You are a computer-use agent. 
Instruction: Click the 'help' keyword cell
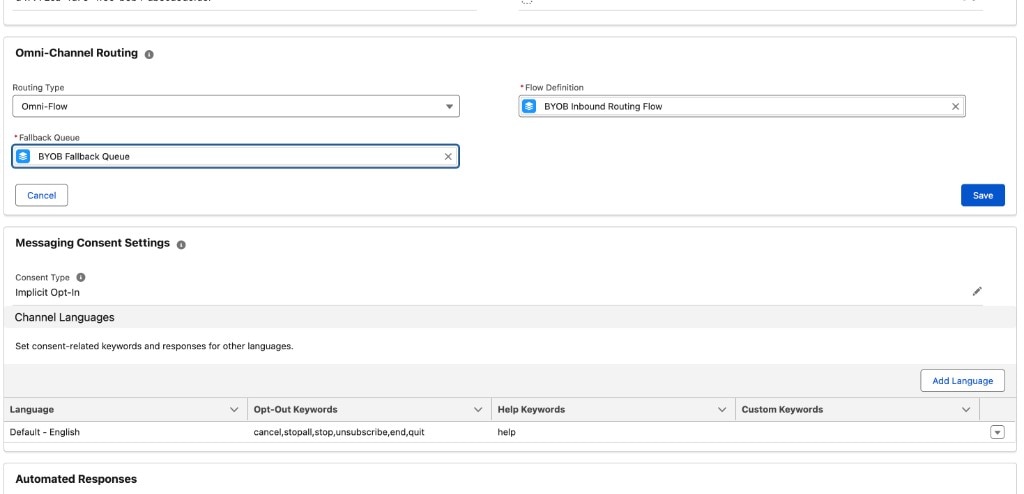point(506,432)
